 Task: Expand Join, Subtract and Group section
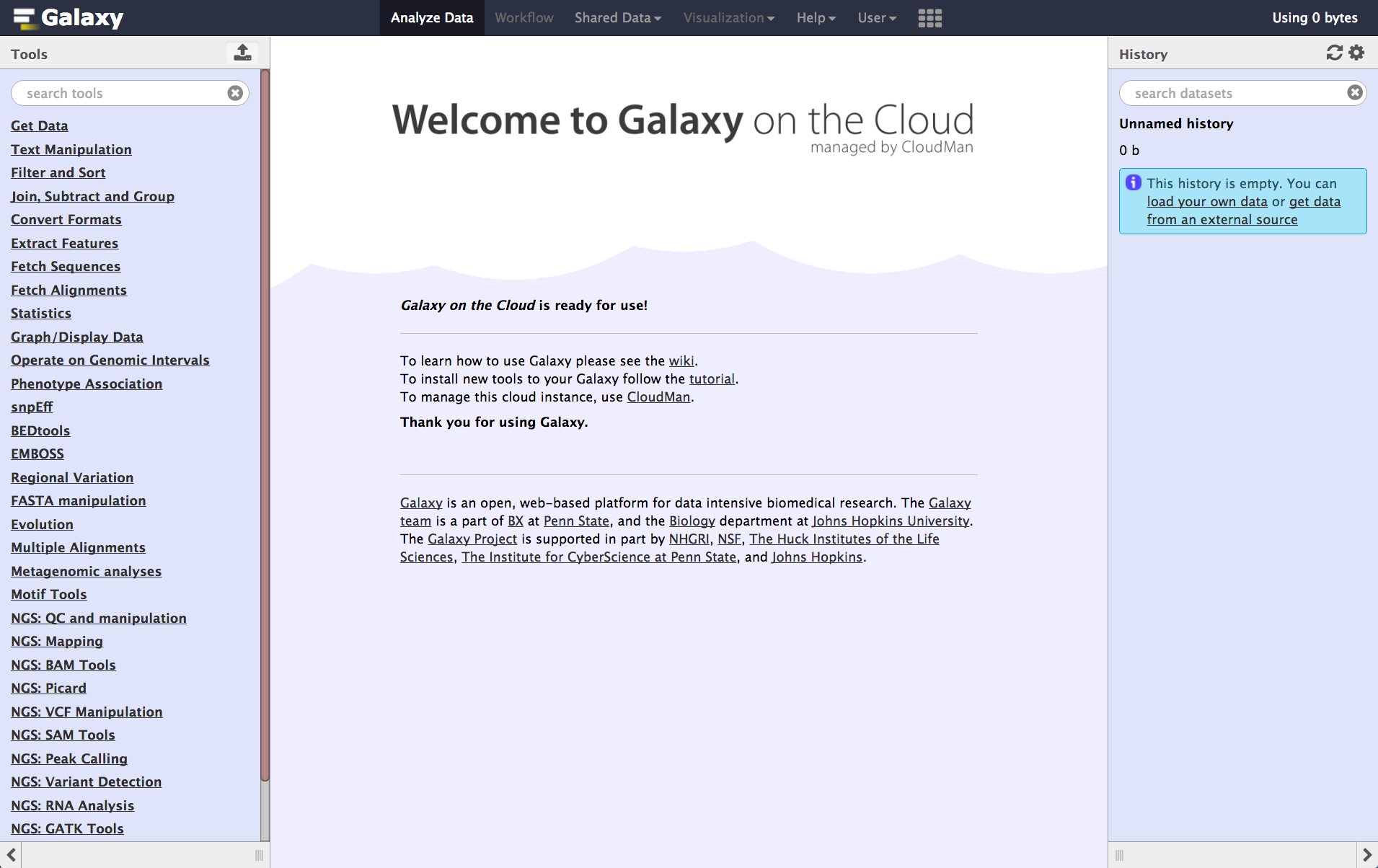coord(93,196)
